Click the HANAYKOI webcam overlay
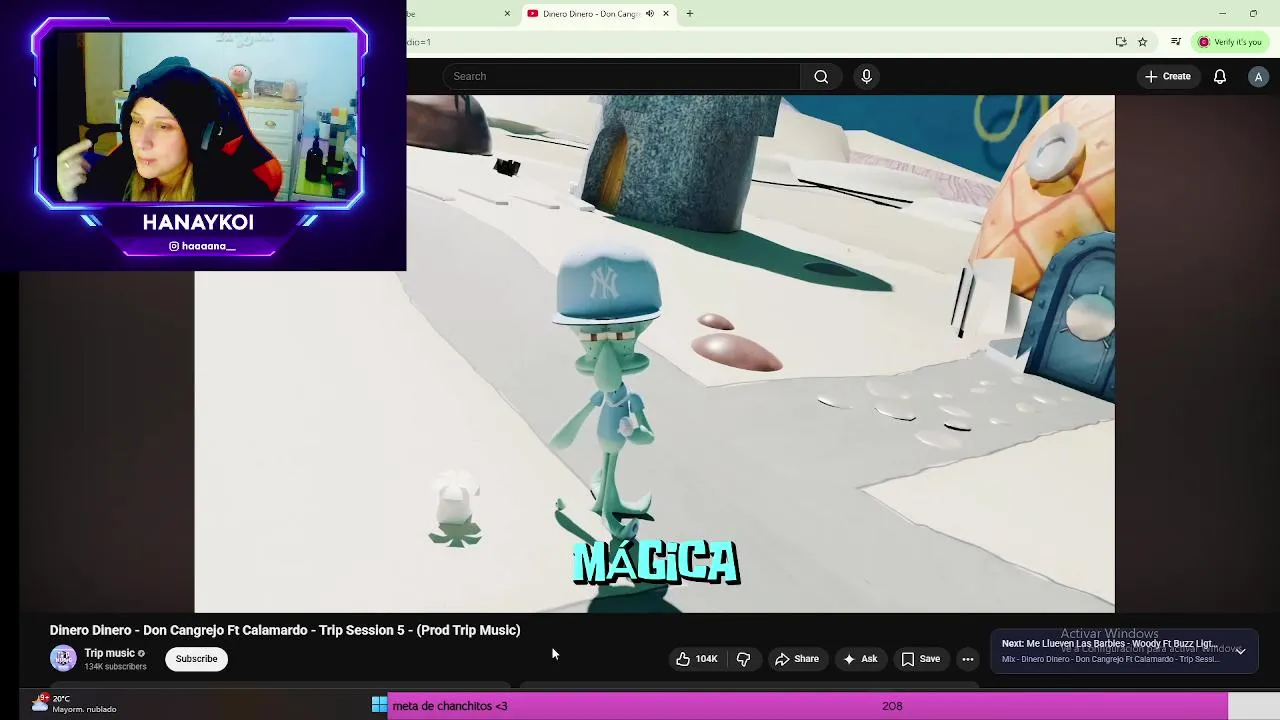The height and width of the screenshot is (720, 1280). (x=203, y=136)
